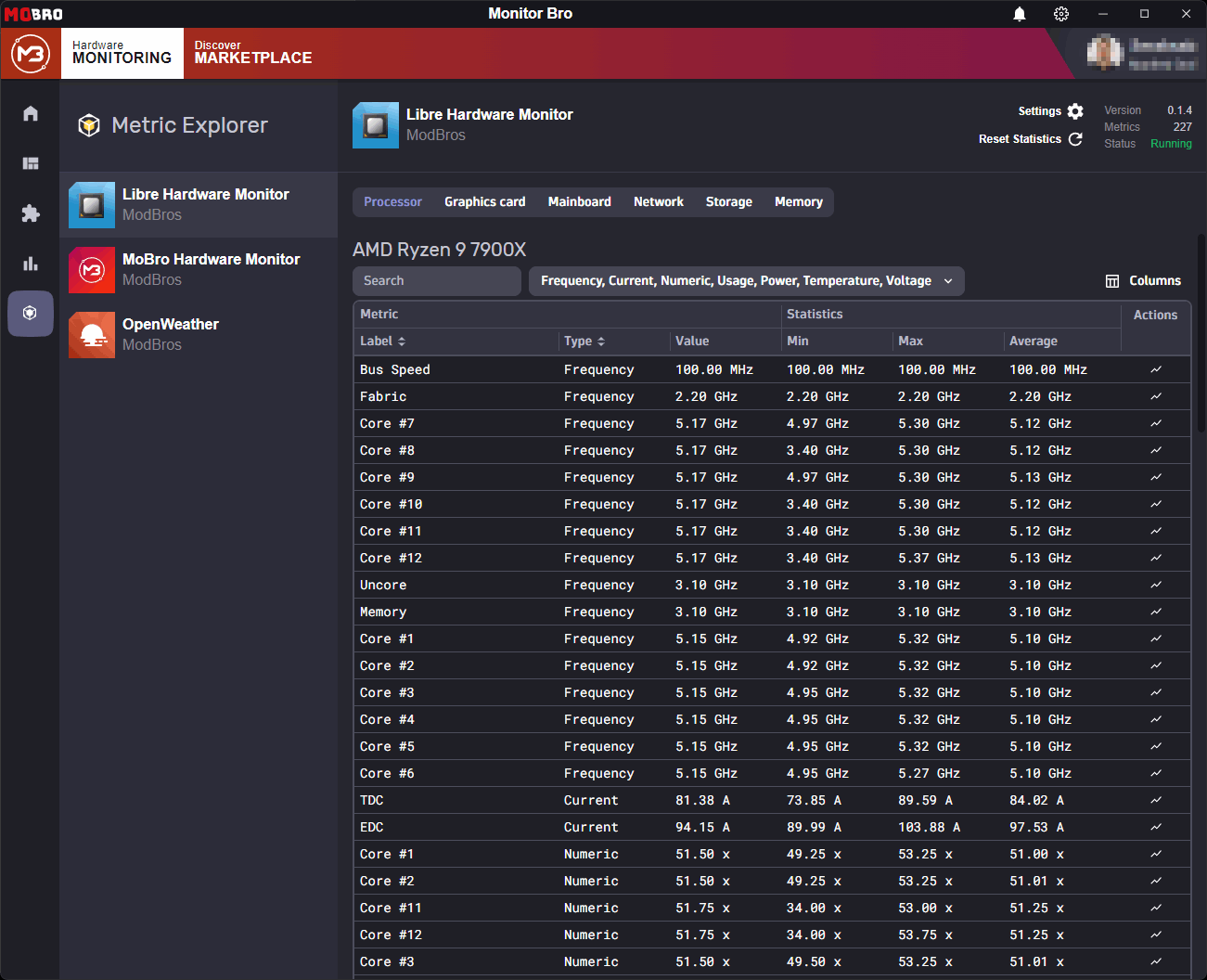Click the Columns table icon
This screenshot has width=1207, height=980.
pyautogui.click(x=1112, y=281)
